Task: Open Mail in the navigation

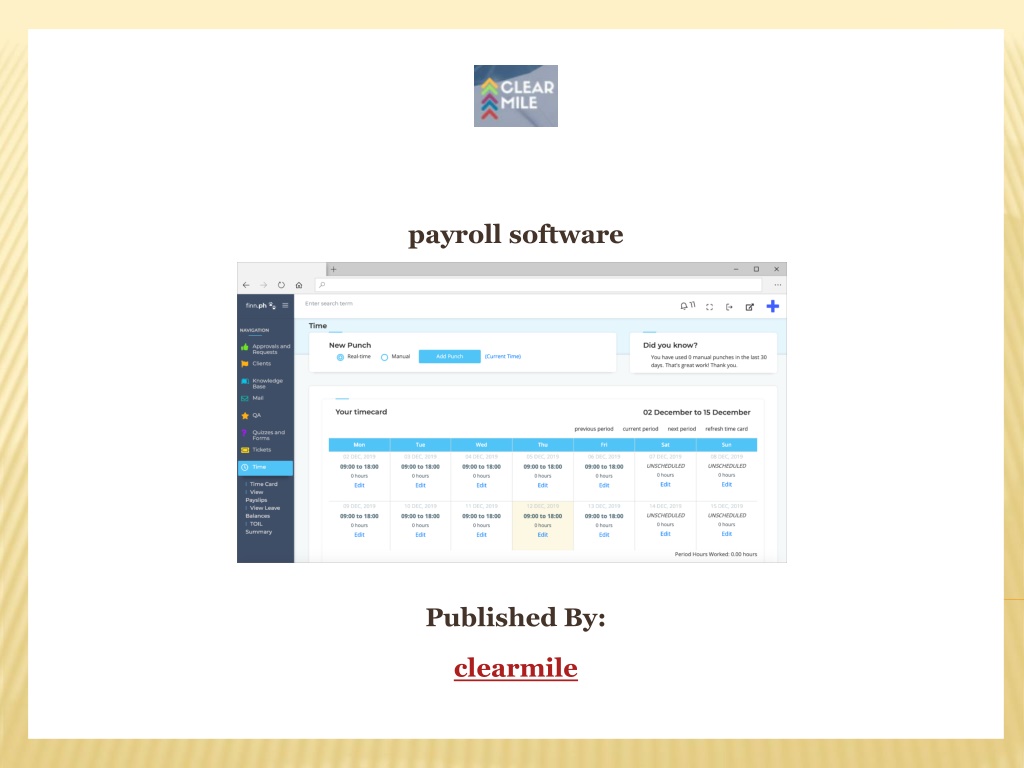Action: coord(253,398)
